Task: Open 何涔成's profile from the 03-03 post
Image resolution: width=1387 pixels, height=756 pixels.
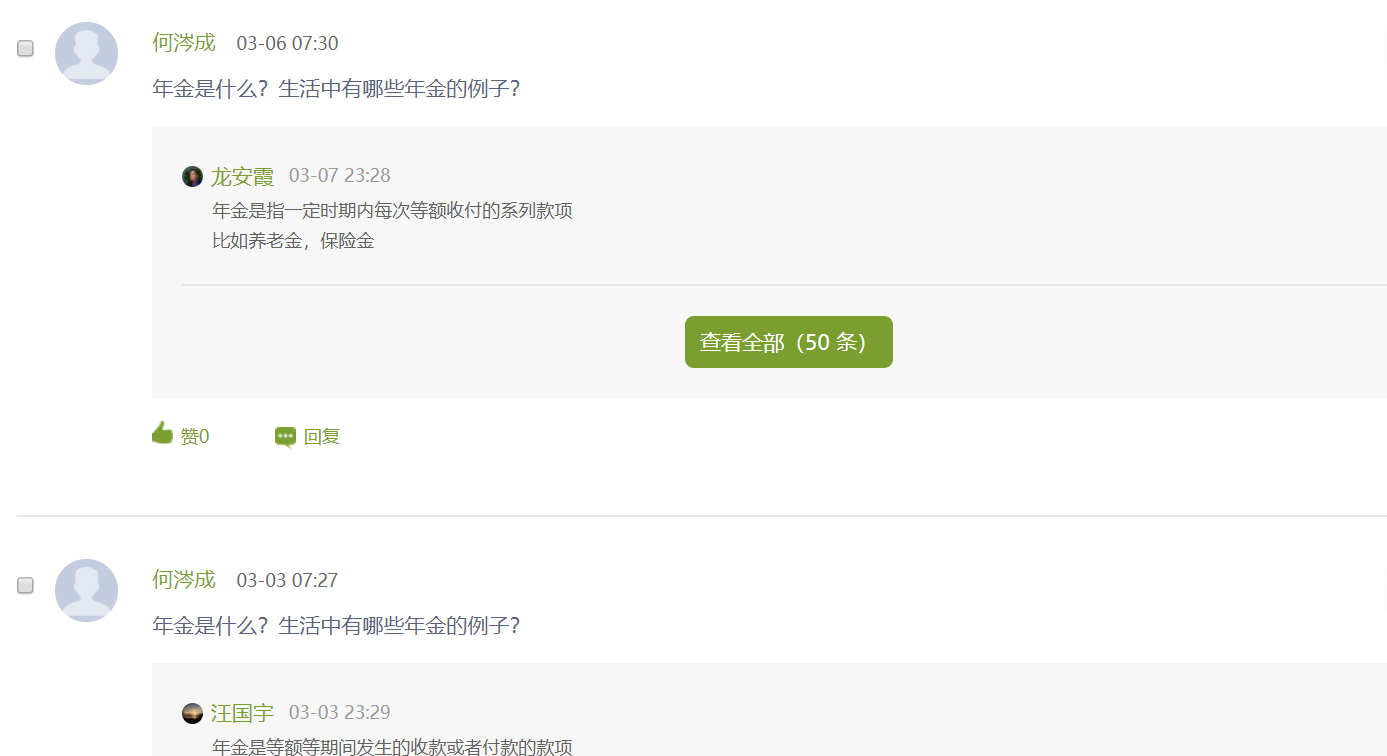Action: pos(184,579)
